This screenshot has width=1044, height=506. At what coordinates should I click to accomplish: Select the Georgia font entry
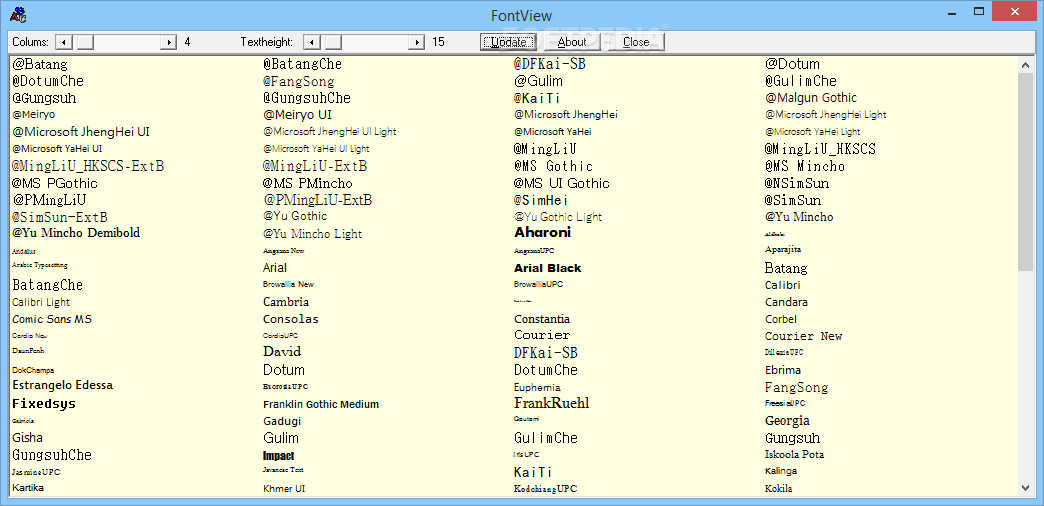[x=788, y=421]
